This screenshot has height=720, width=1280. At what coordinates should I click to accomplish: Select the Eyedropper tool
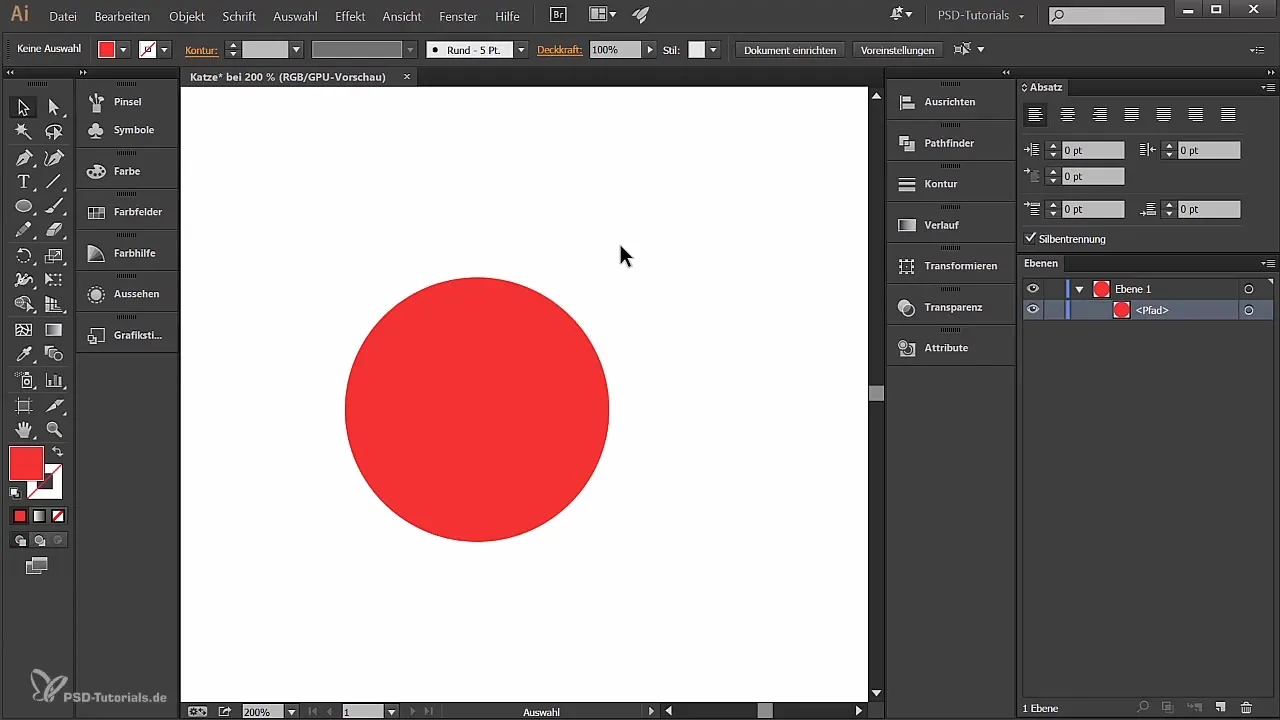click(23, 355)
